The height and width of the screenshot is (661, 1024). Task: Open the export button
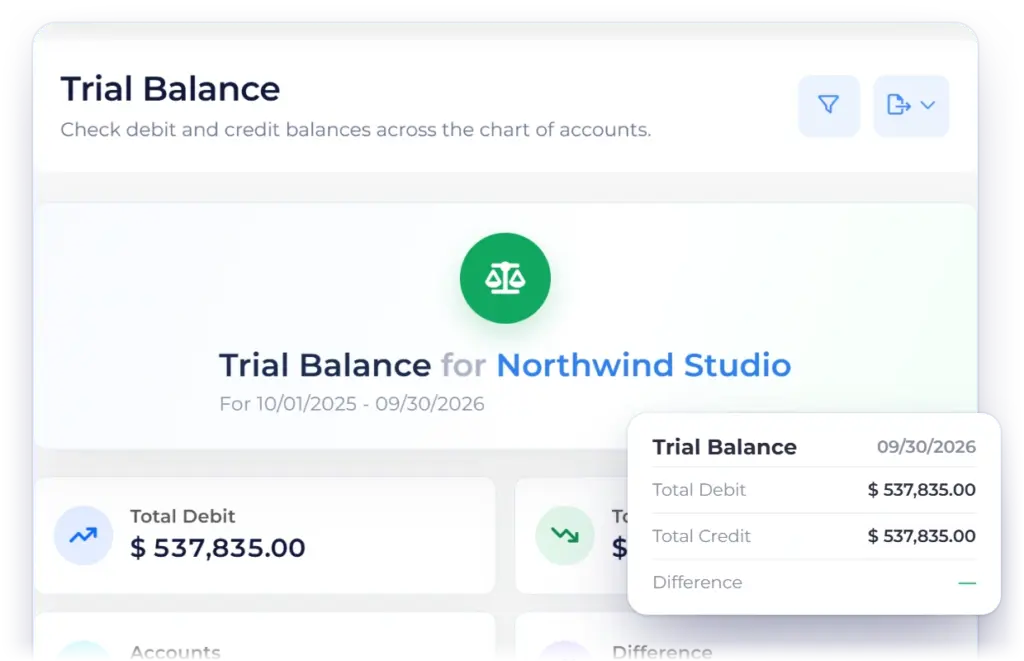point(911,106)
